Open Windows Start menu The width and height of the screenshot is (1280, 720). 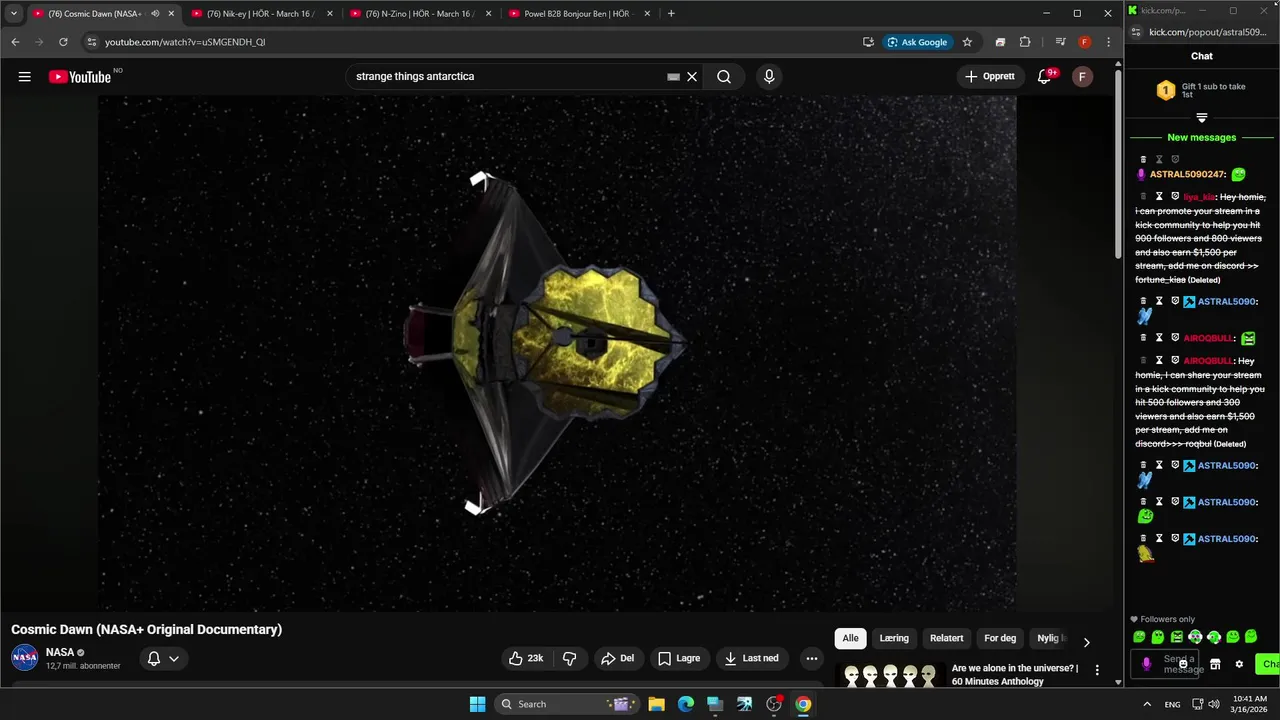click(x=477, y=704)
